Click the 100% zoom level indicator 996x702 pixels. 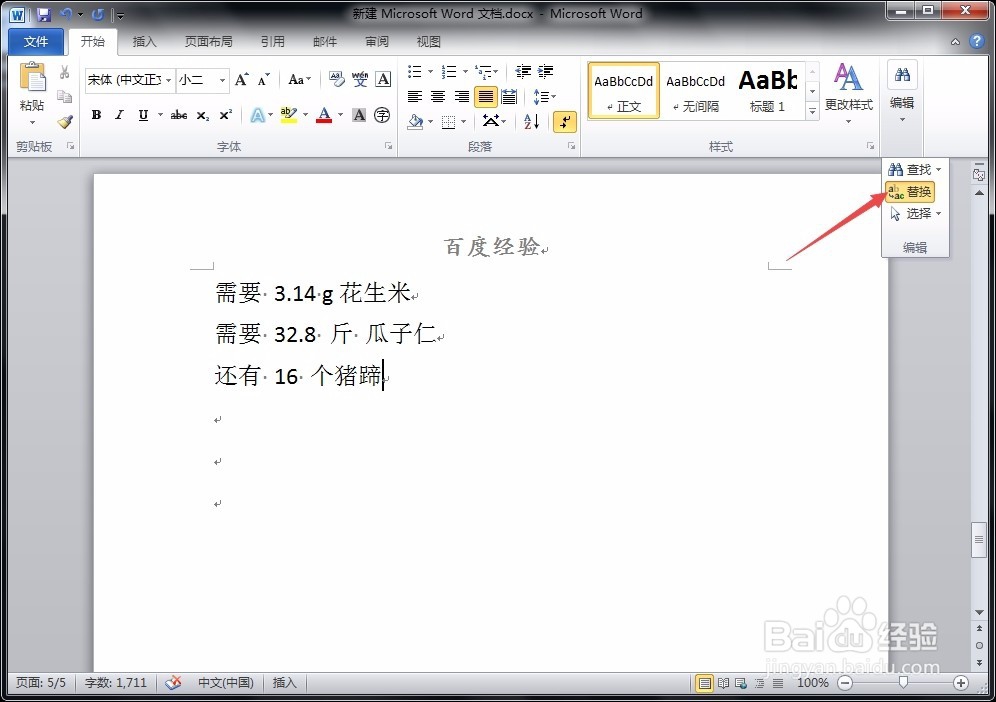coord(812,683)
